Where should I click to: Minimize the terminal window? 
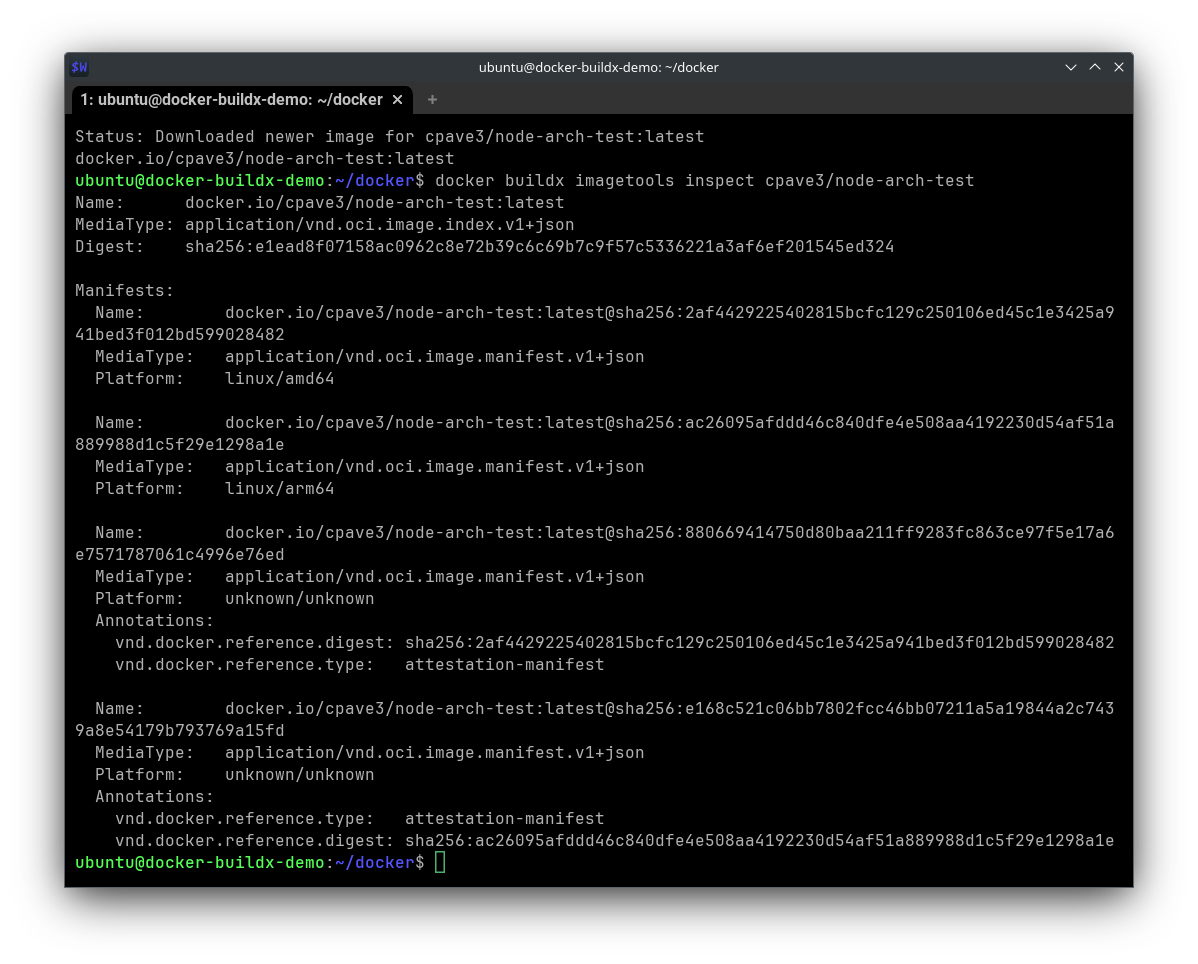click(x=1071, y=67)
